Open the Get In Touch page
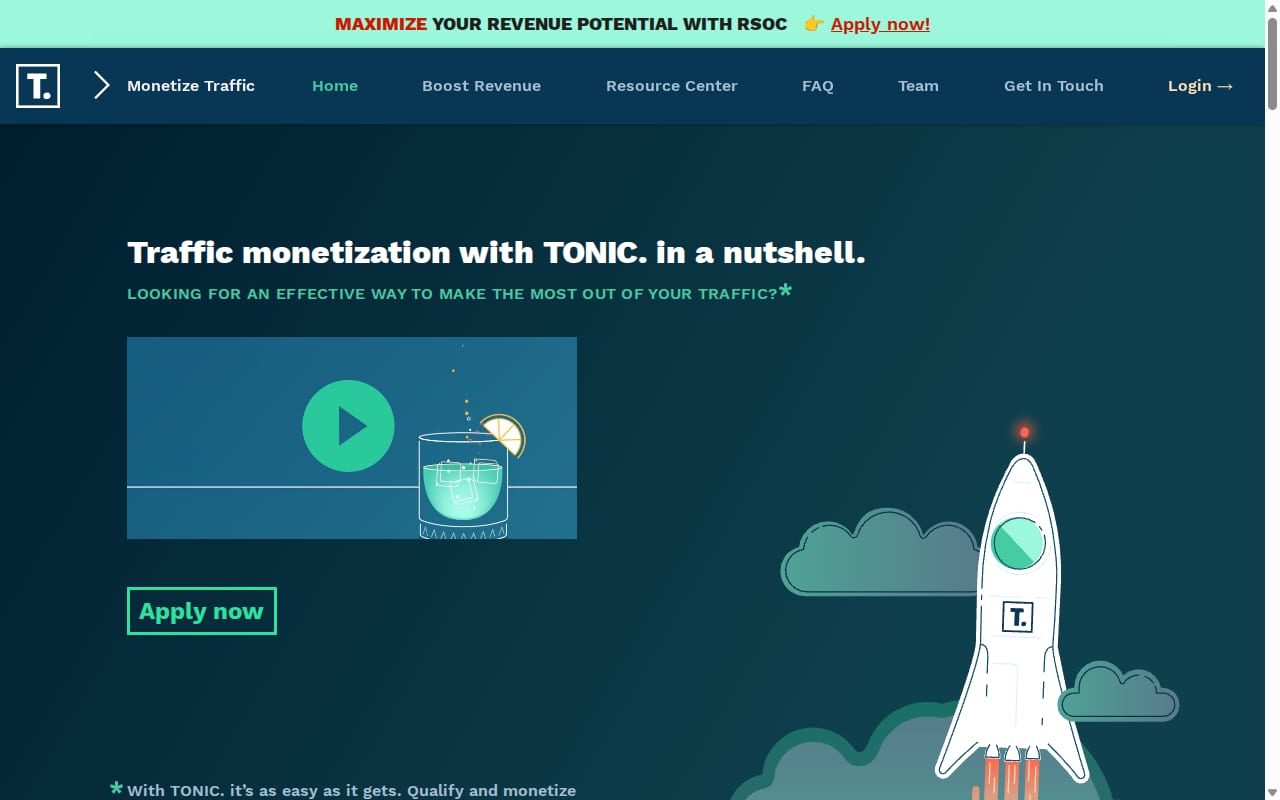 tap(1054, 86)
